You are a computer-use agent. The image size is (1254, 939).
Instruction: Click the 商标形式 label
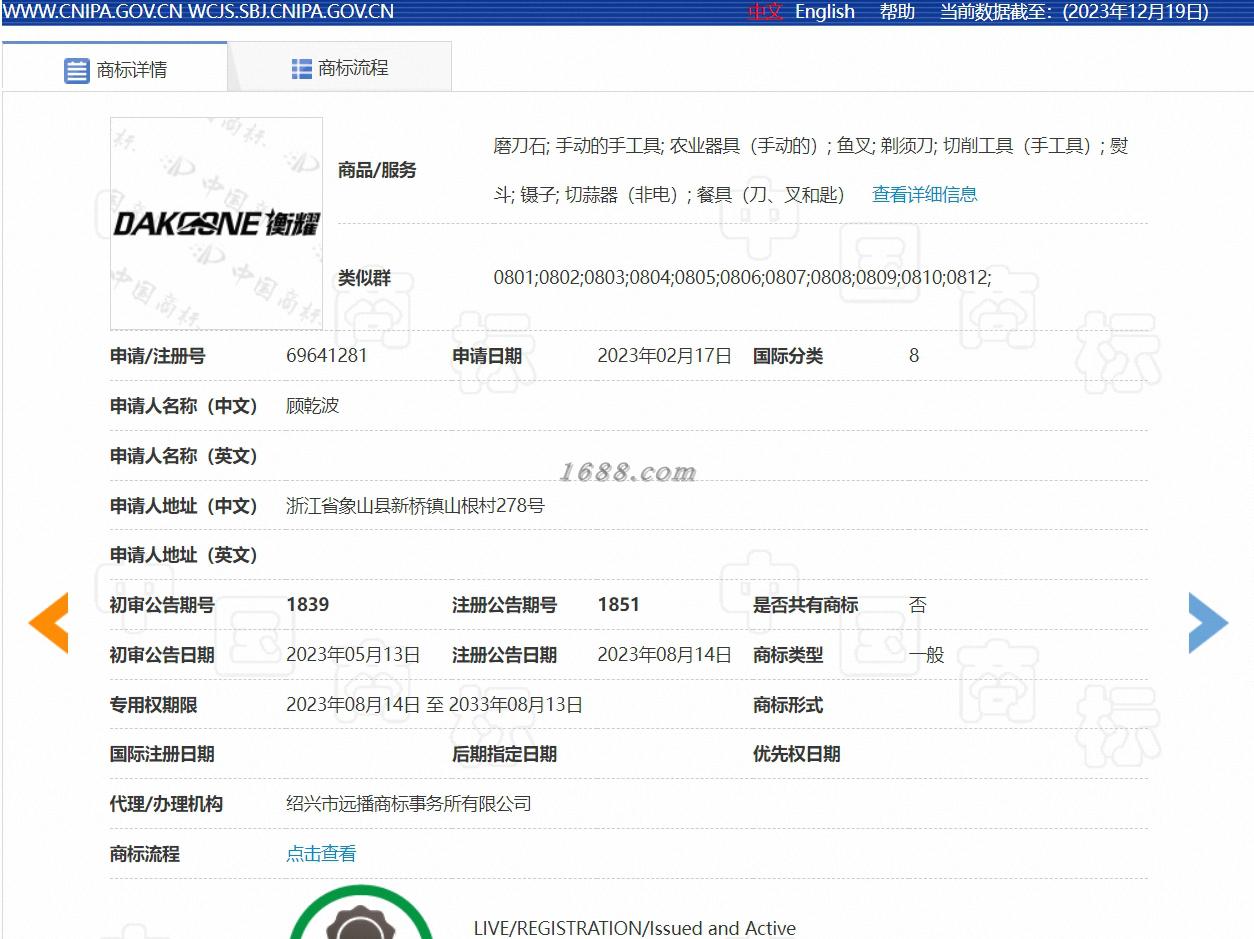coord(788,705)
